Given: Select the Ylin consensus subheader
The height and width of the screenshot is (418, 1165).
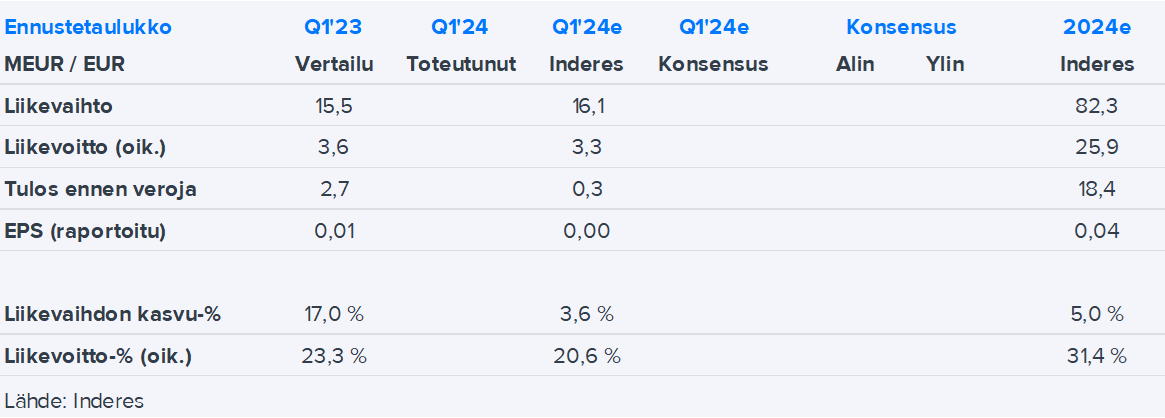Looking at the screenshot, I should point(945,64).
